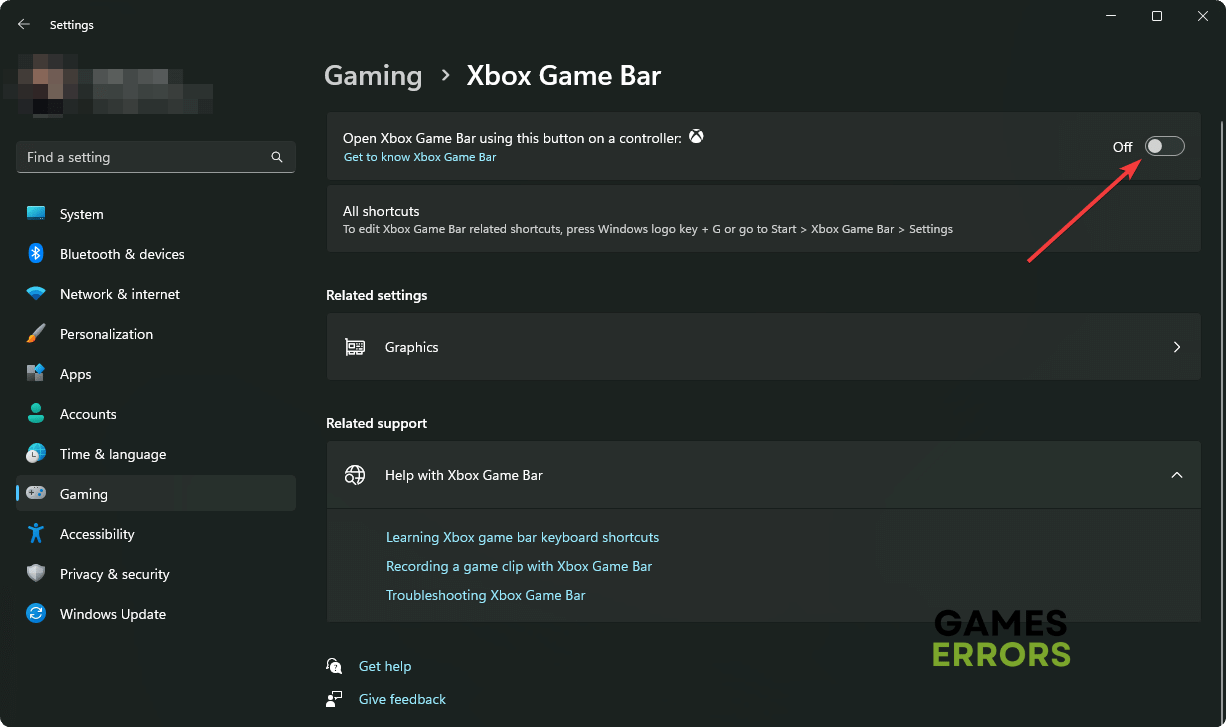This screenshot has width=1226, height=727.
Task: Open the Get to know Xbox Game Bar link
Action: coord(420,157)
